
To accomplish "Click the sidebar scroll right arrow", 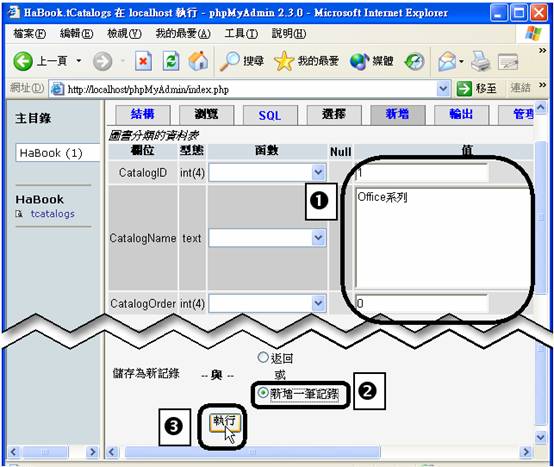I will coord(92,452).
